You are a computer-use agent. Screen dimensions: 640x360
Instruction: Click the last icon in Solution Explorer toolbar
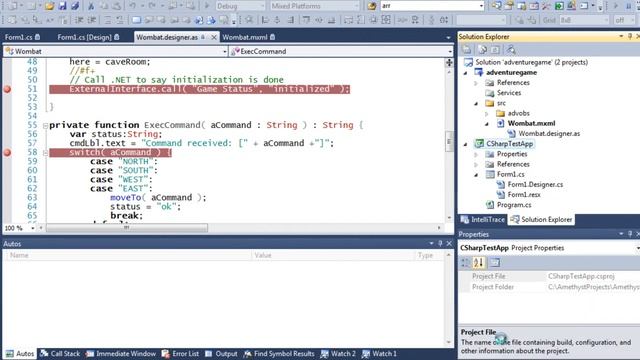(511, 50)
